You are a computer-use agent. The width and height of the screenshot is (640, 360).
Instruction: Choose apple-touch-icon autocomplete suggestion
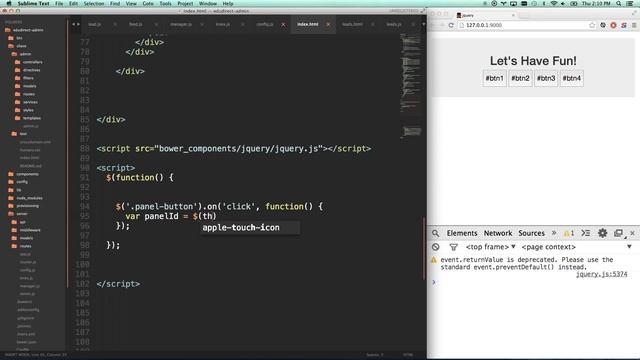click(250, 228)
